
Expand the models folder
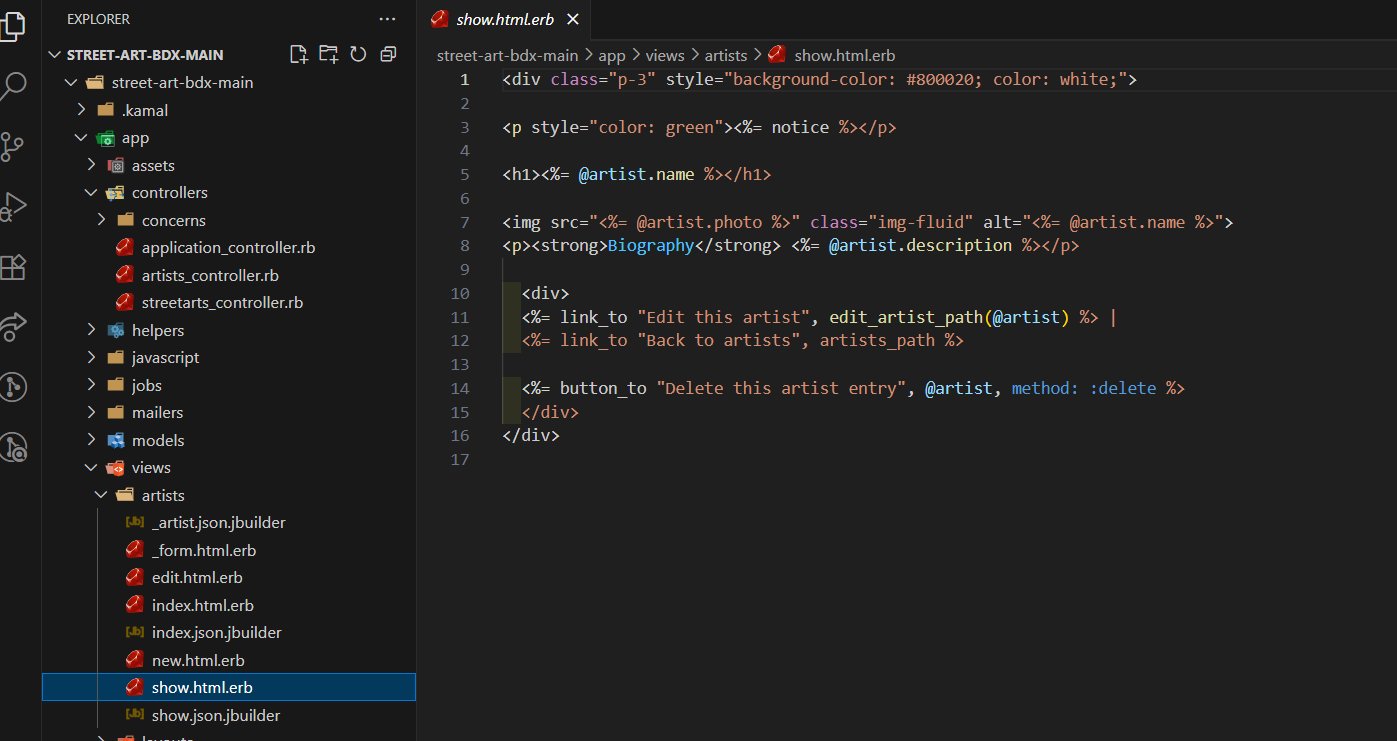158,440
